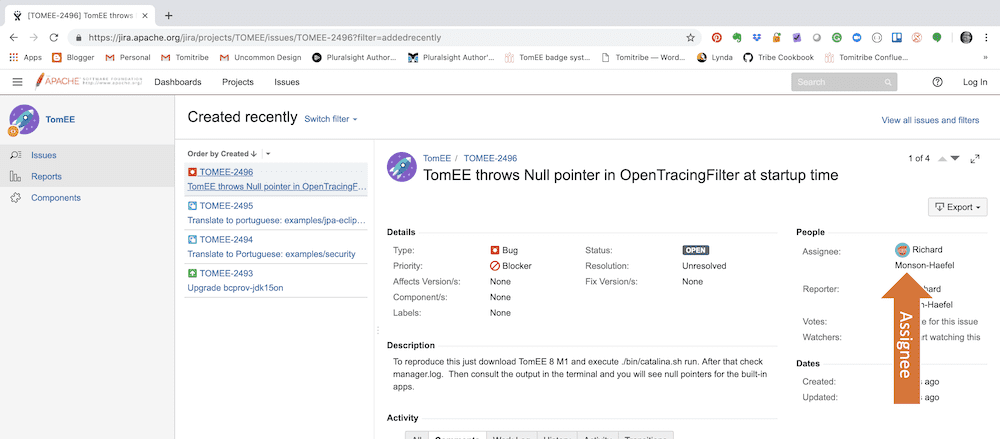1000x439 pixels.
Task: Open the TomEE badge system bookmark
Action: (548, 57)
